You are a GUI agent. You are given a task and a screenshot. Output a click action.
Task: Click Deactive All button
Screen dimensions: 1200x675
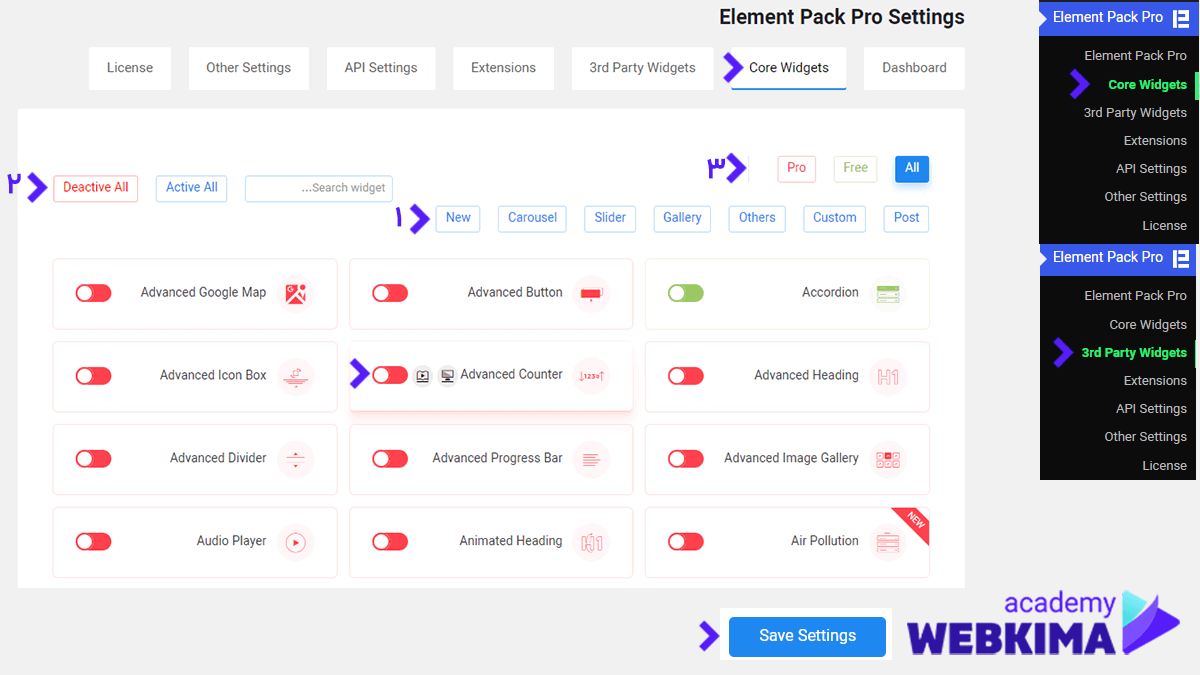[96, 188]
